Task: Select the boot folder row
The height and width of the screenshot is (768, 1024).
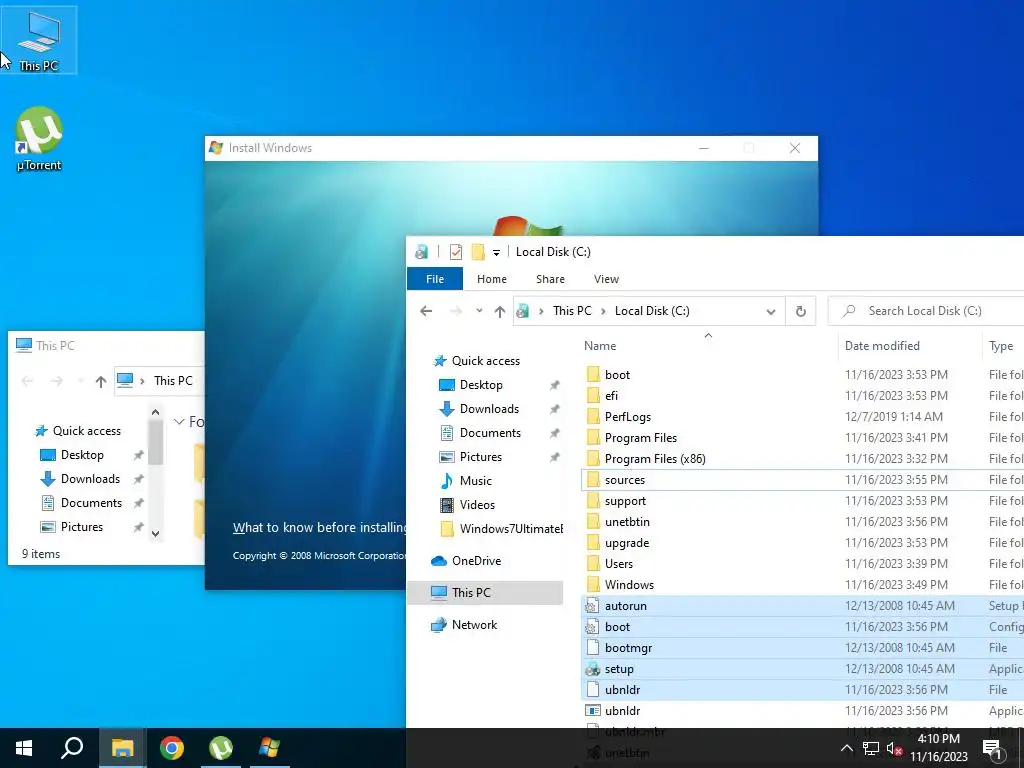Action: click(802, 375)
